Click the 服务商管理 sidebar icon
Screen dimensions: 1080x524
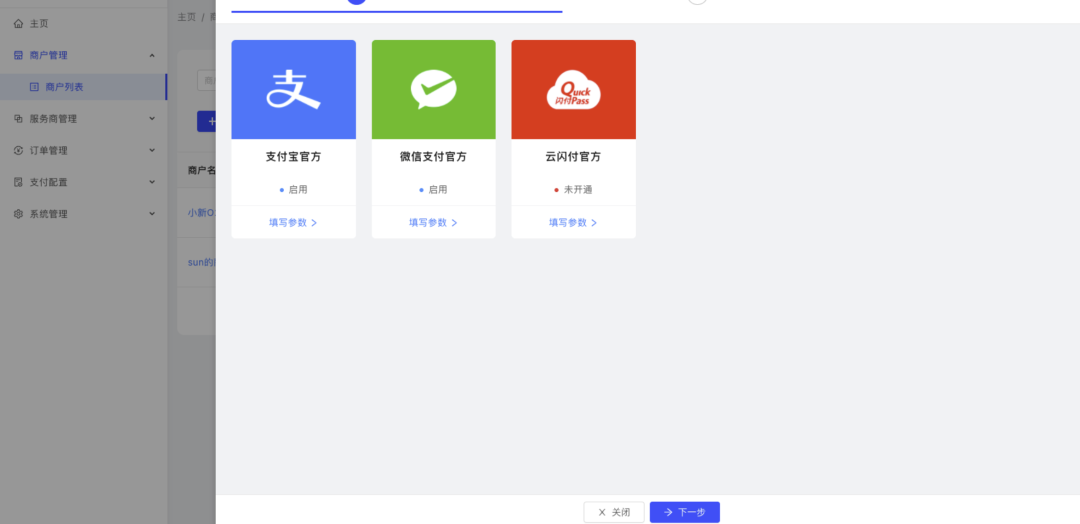[x=18, y=119]
